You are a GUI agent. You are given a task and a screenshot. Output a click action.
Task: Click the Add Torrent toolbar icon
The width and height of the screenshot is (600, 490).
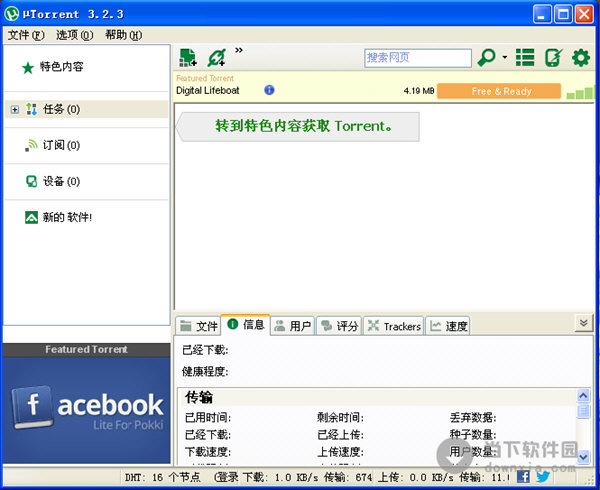[188, 57]
